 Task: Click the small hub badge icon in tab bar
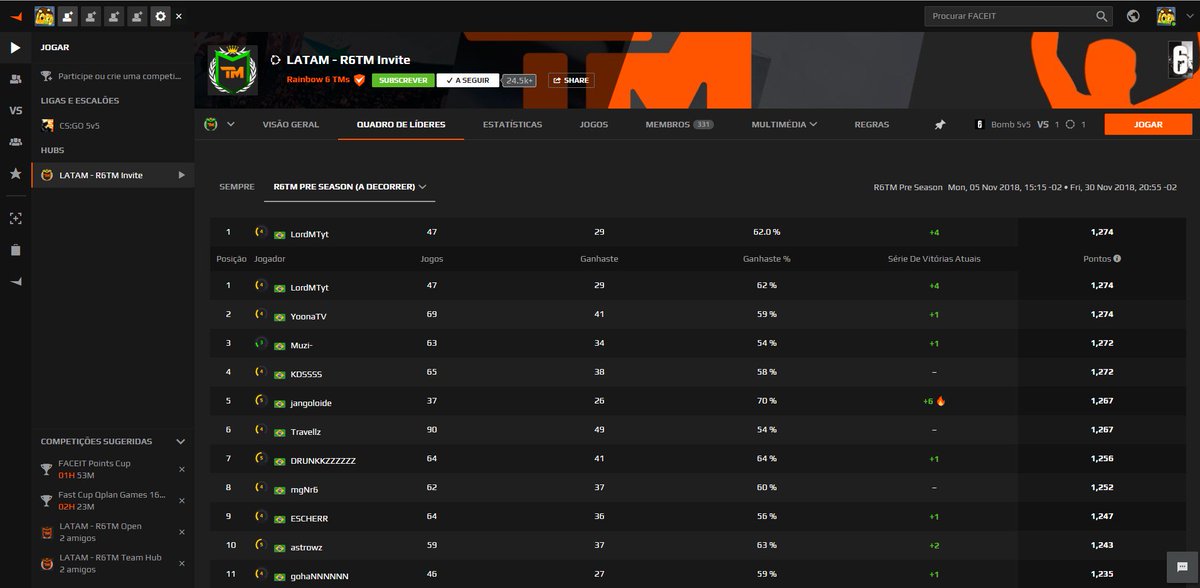(x=211, y=125)
